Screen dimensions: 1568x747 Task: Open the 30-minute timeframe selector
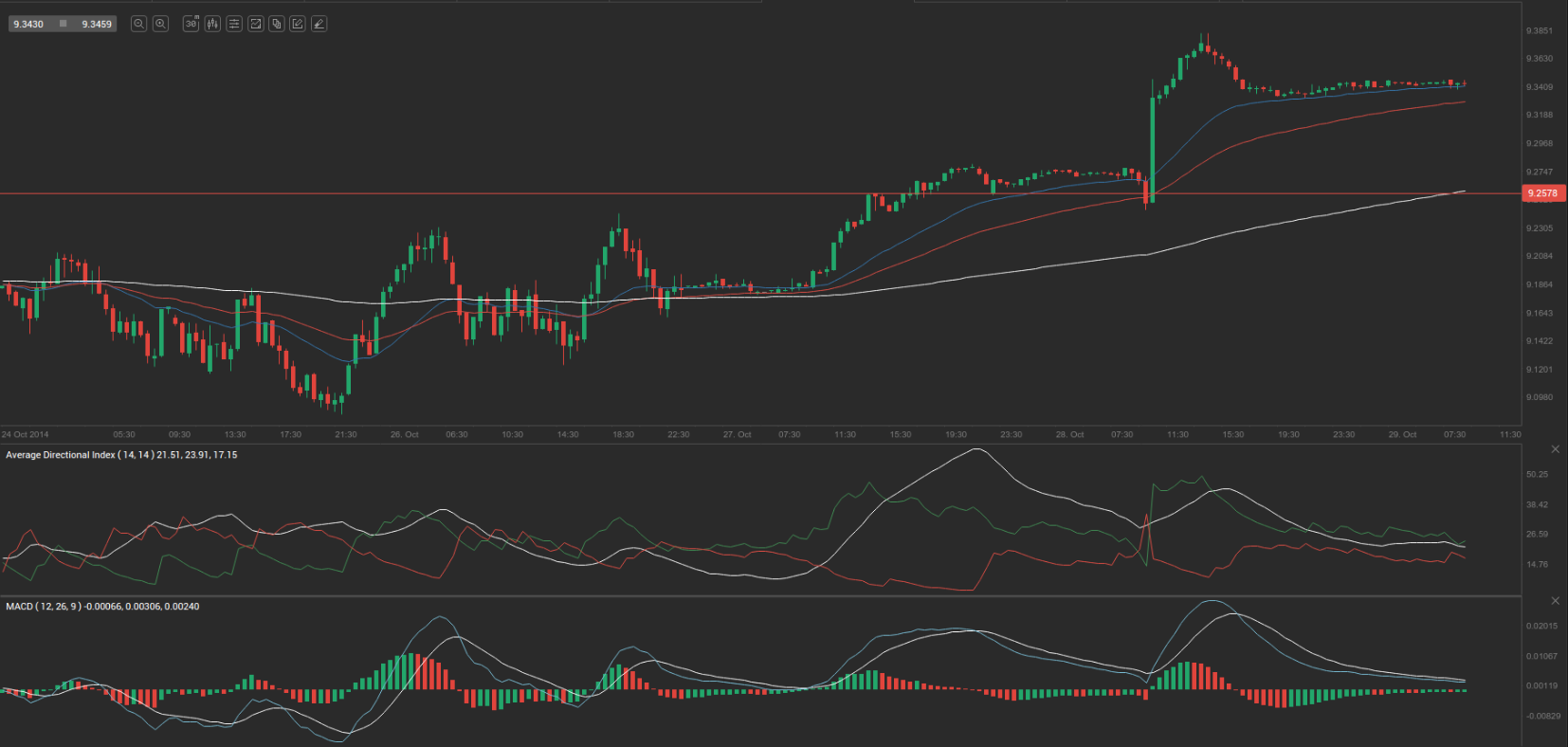[191, 24]
